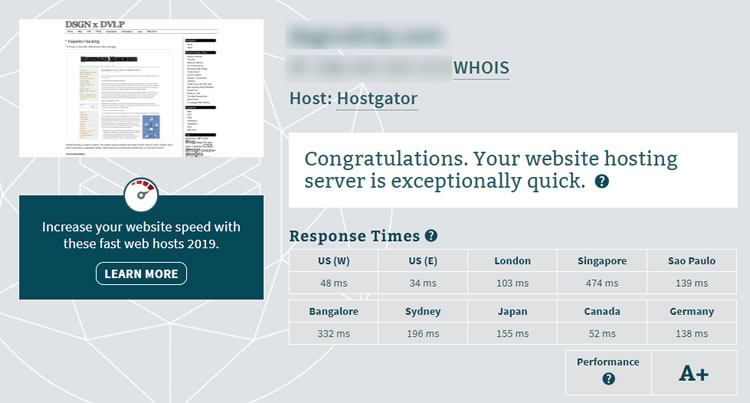This screenshot has width=750, height=403.
Task: Click the LEARN MORE button
Action: [x=141, y=273]
